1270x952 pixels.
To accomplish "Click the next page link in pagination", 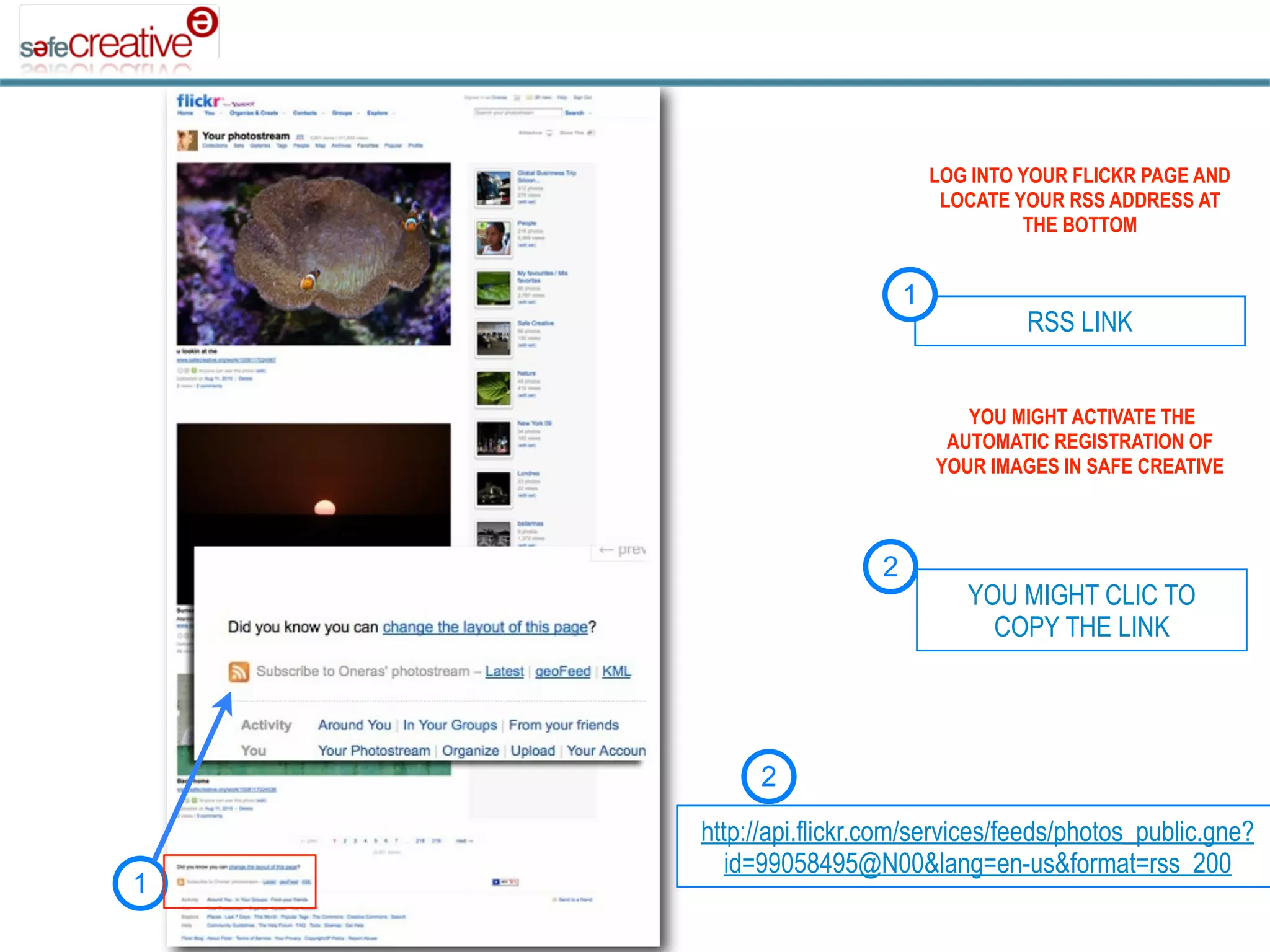I will 464,841.
